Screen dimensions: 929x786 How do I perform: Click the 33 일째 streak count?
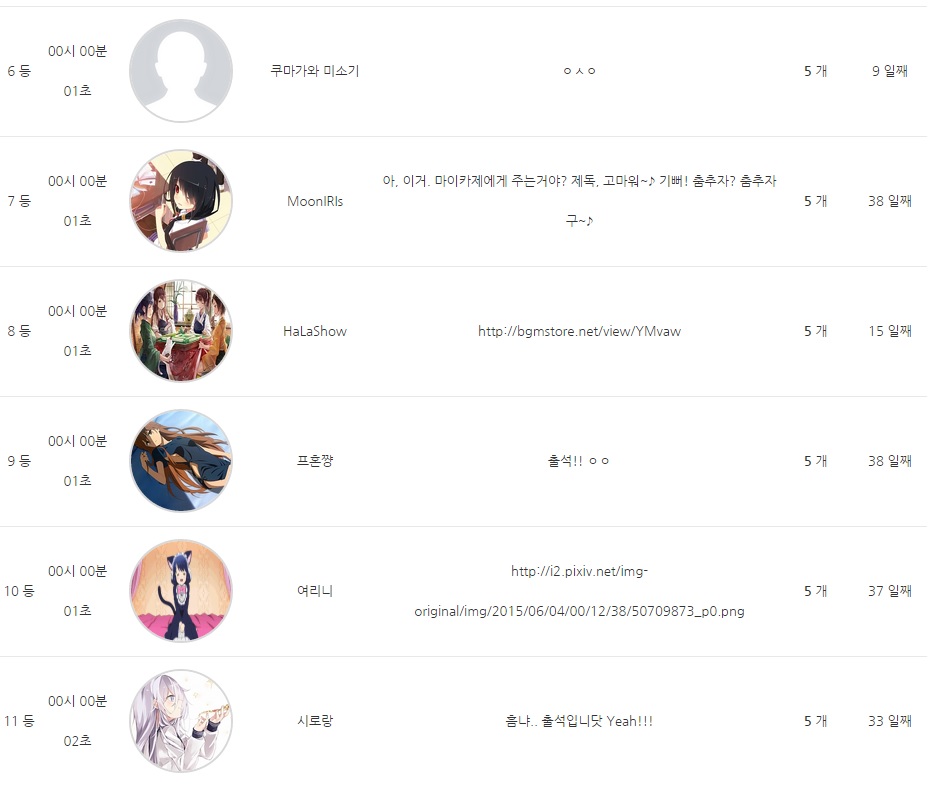click(x=890, y=721)
